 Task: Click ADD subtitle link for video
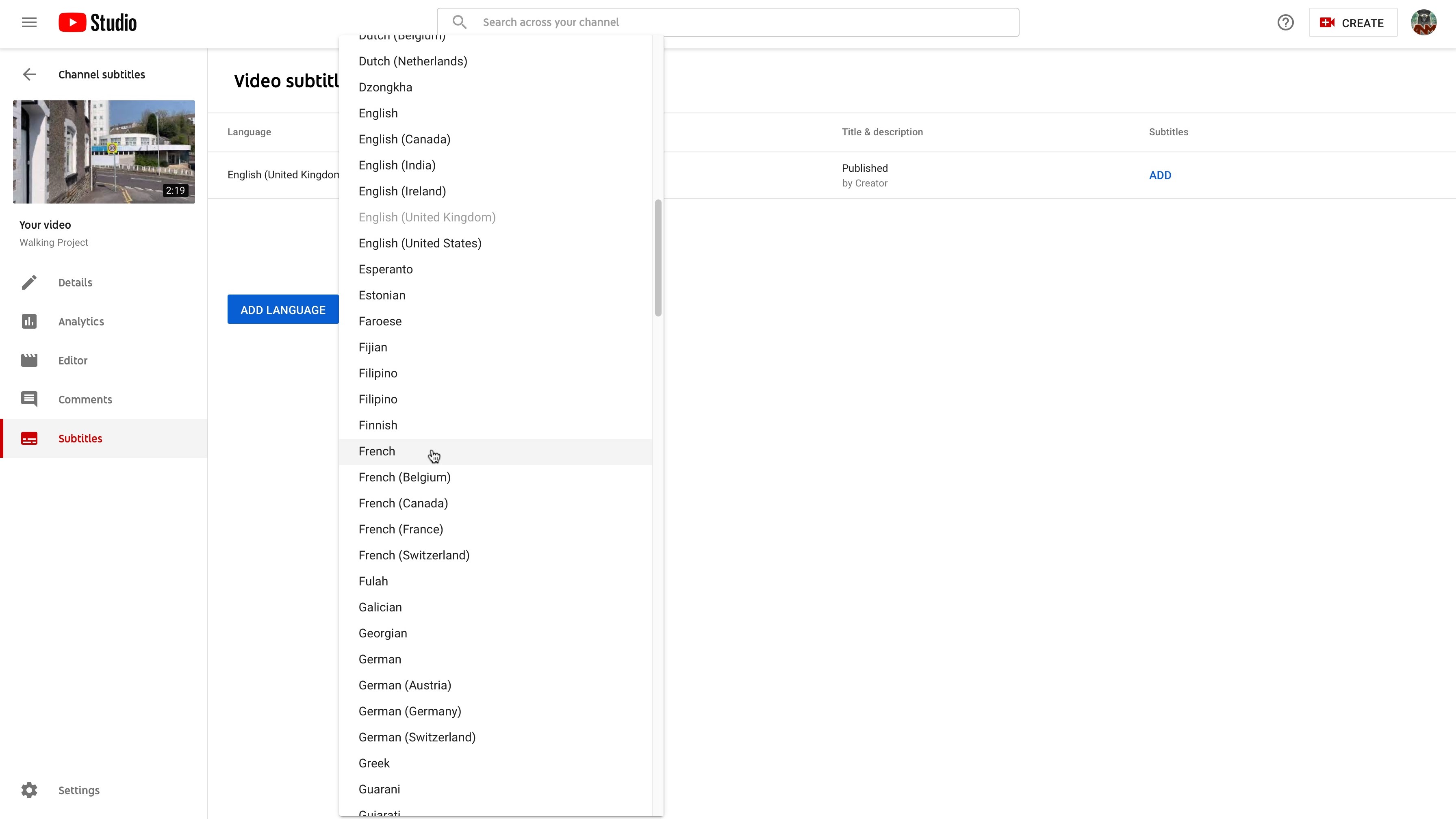pyautogui.click(x=1160, y=175)
